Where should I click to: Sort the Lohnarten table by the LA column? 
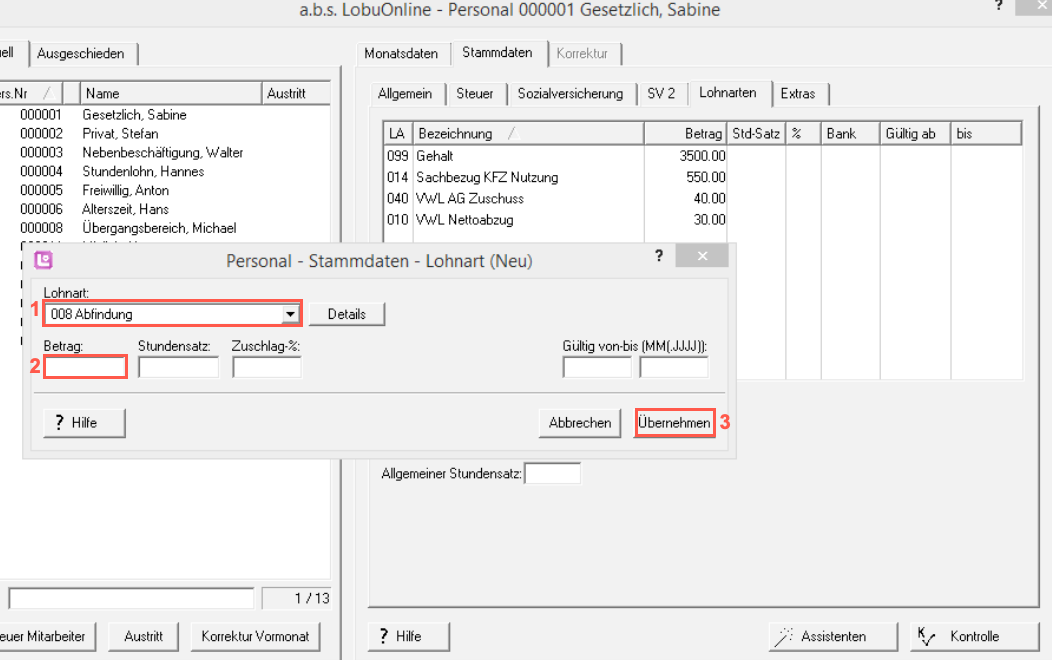(x=397, y=133)
